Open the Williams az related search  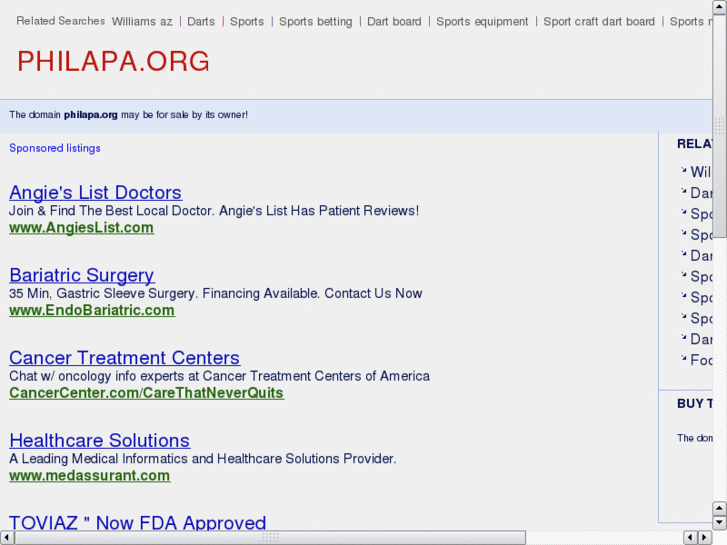point(142,21)
